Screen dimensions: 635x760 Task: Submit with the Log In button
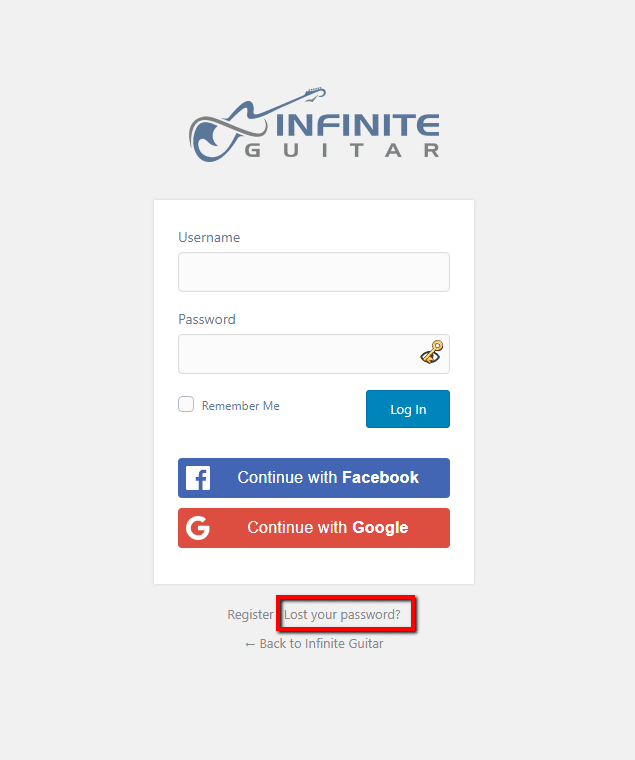click(x=408, y=409)
